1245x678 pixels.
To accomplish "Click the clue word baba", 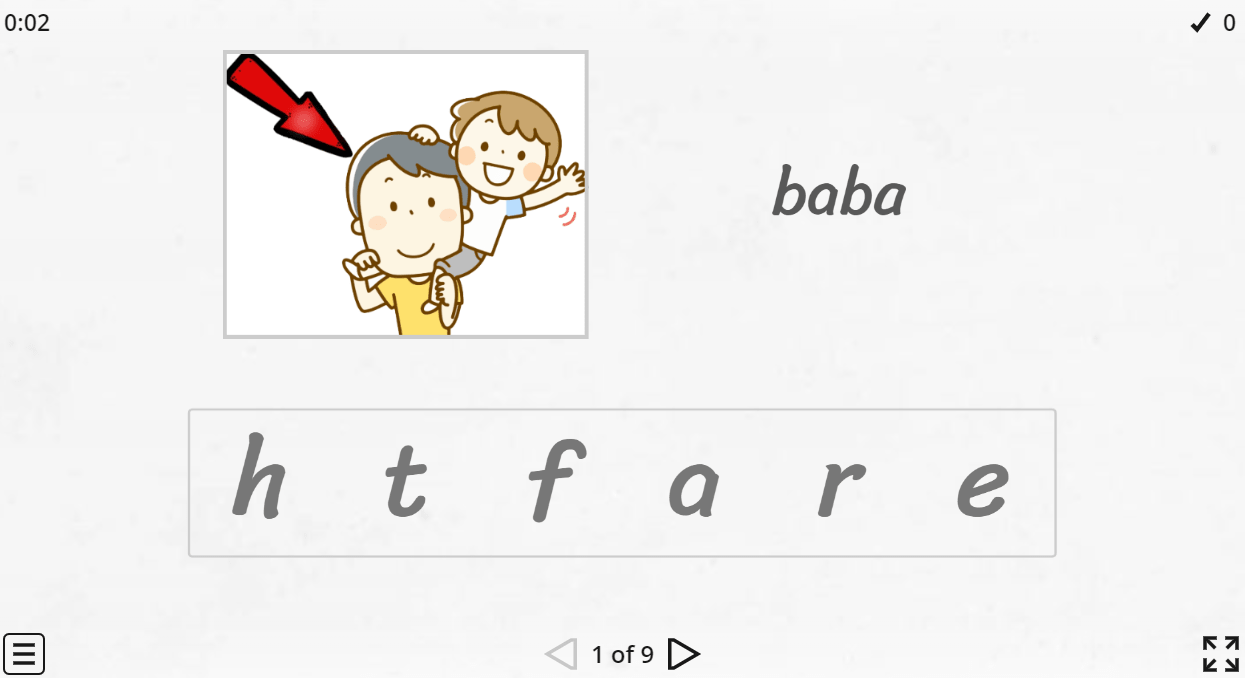I will pos(839,192).
